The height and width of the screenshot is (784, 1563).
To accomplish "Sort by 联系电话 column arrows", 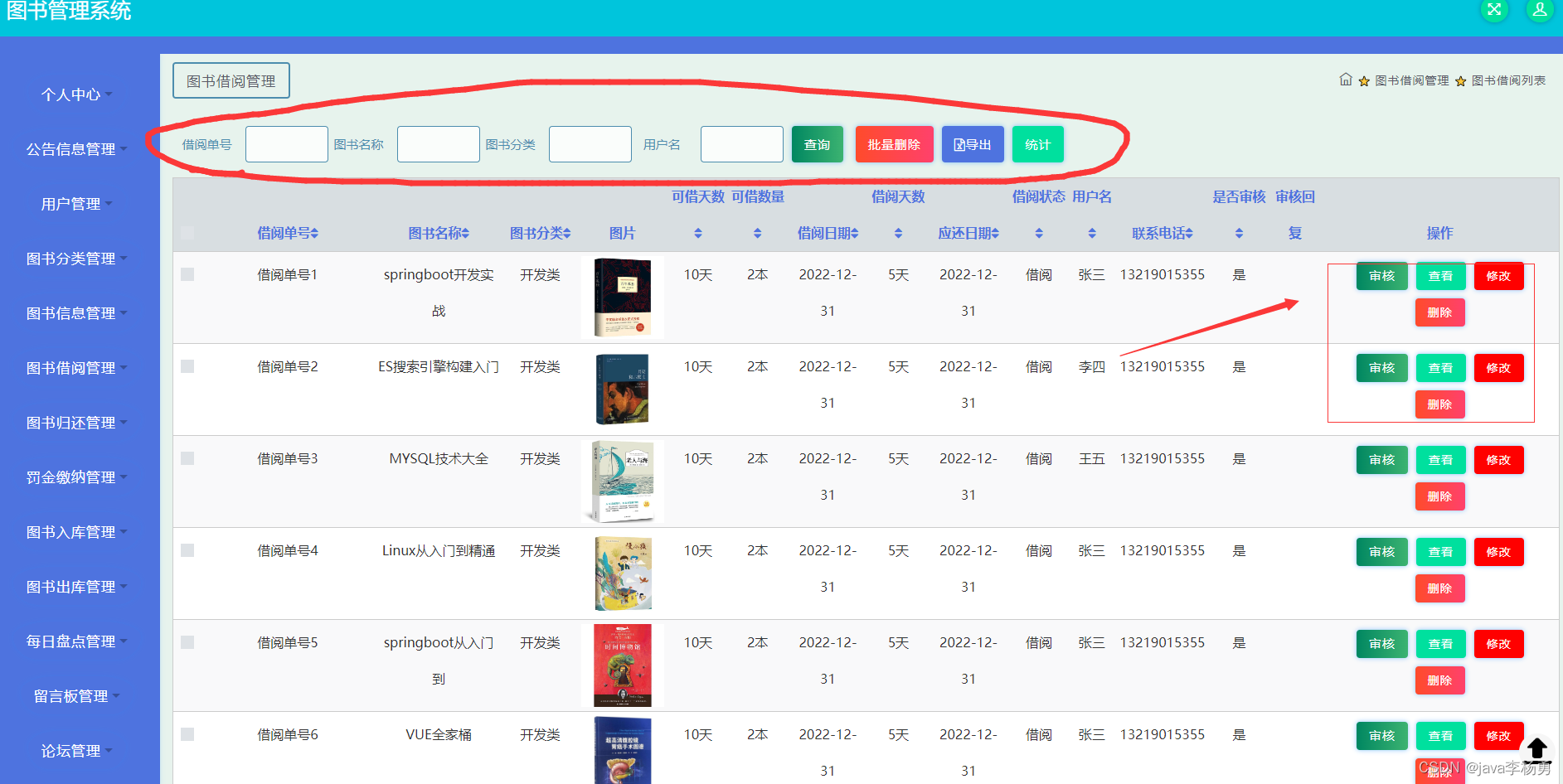I will point(1189,234).
